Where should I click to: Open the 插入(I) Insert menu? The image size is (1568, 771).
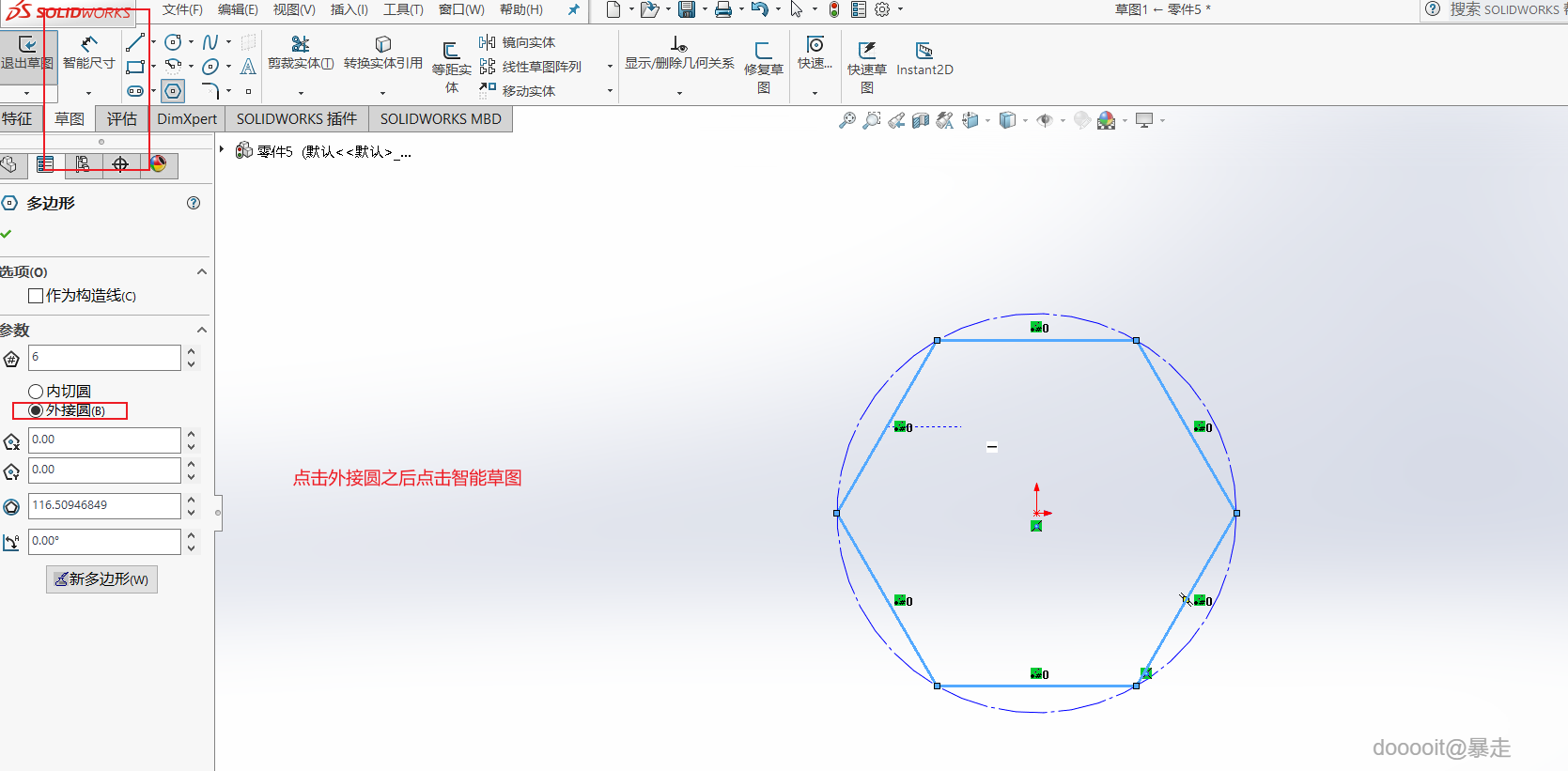pyautogui.click(x=349, y=9)
